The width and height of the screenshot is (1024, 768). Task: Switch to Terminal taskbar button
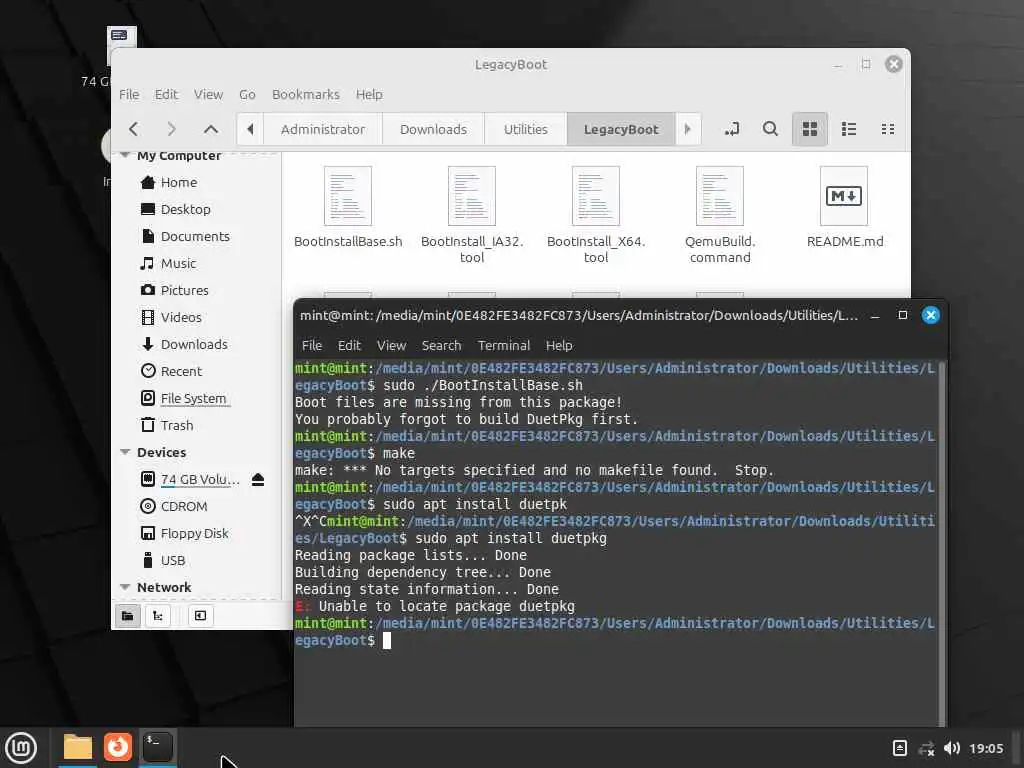[158, 747]
